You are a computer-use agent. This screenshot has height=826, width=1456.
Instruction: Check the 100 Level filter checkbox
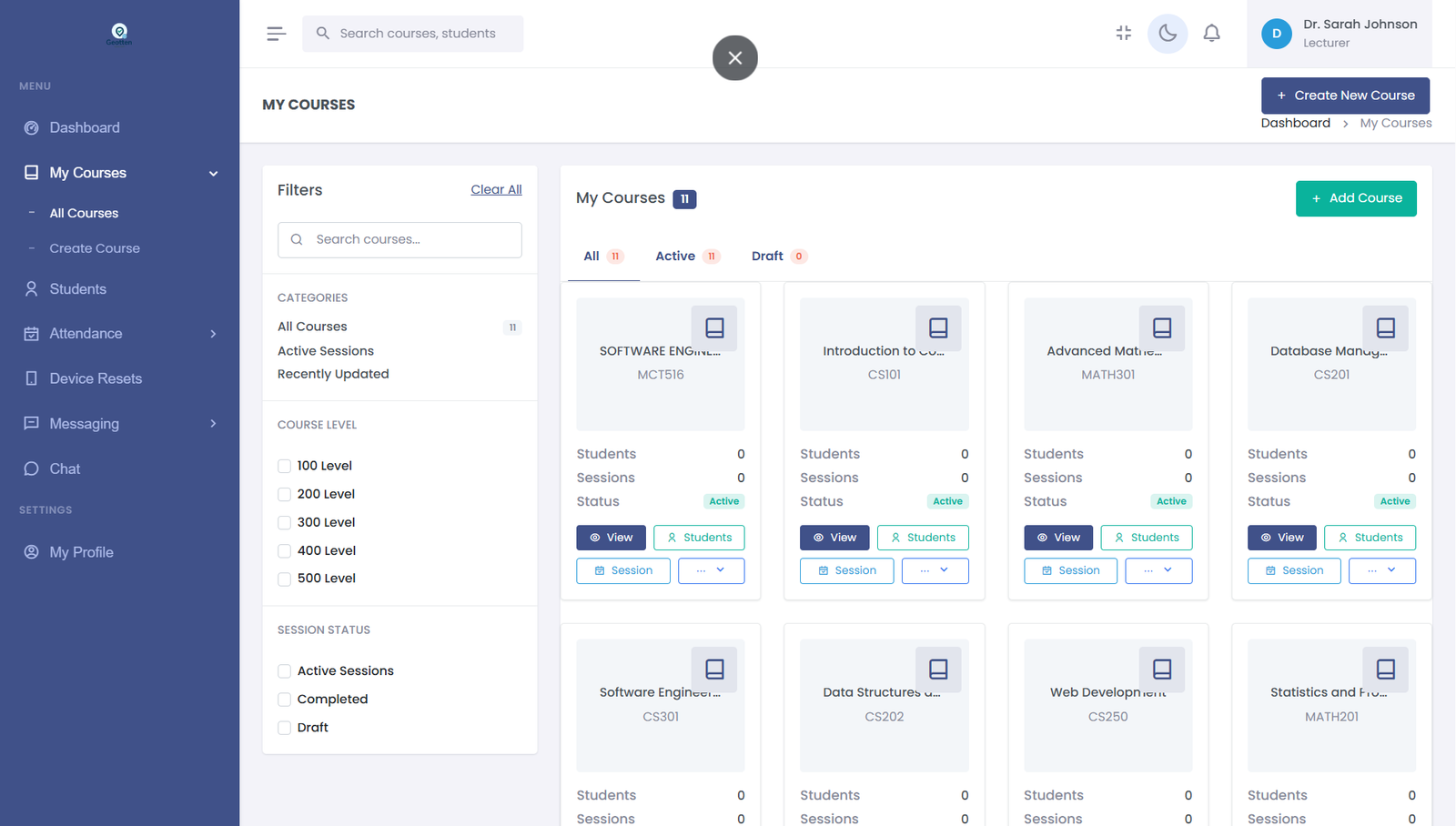[285, 466]
